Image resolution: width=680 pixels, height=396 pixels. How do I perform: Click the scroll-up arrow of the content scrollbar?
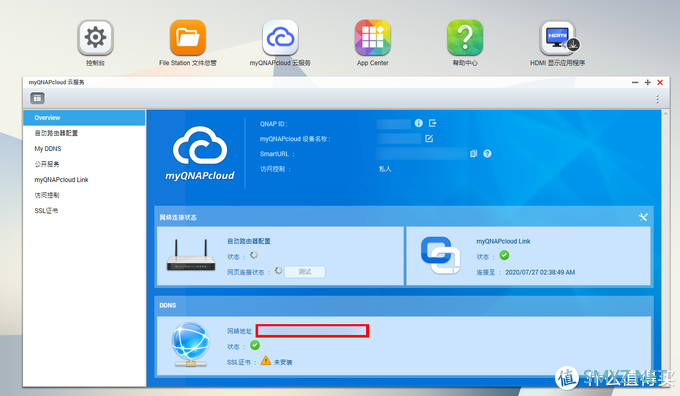665,113
